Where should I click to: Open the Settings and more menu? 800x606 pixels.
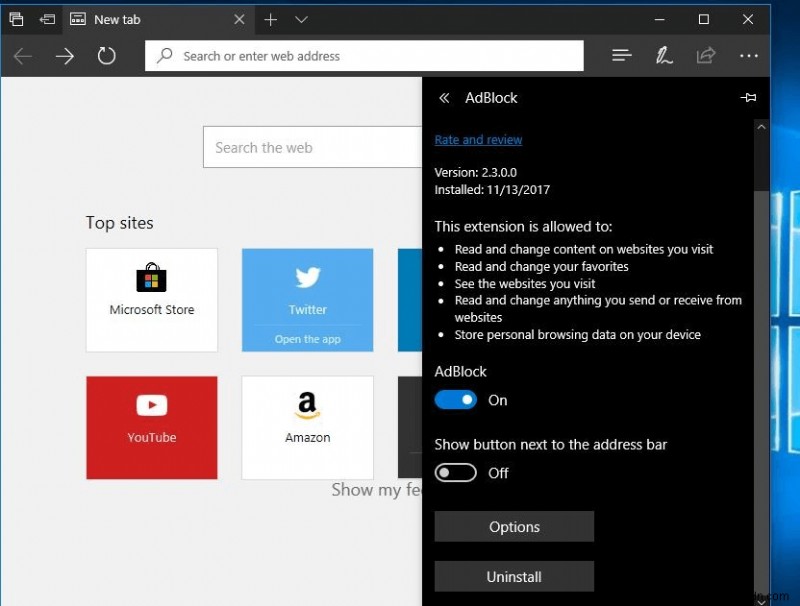749,56
